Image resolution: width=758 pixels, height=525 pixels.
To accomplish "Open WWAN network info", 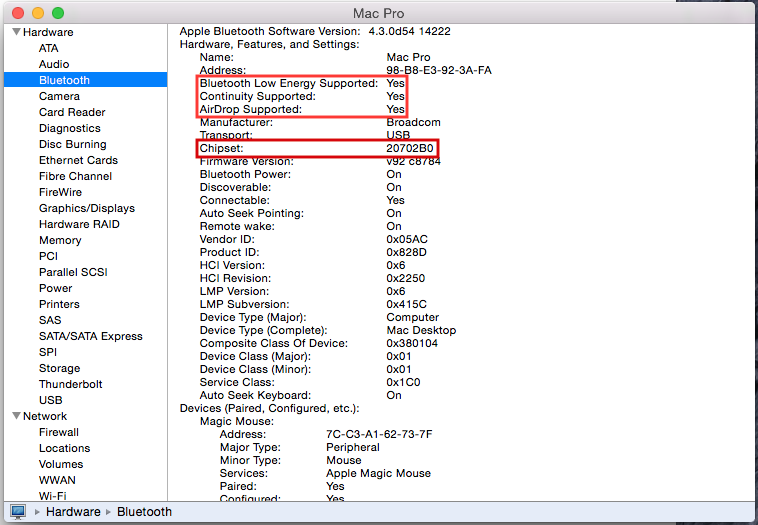I will point(57,480).
